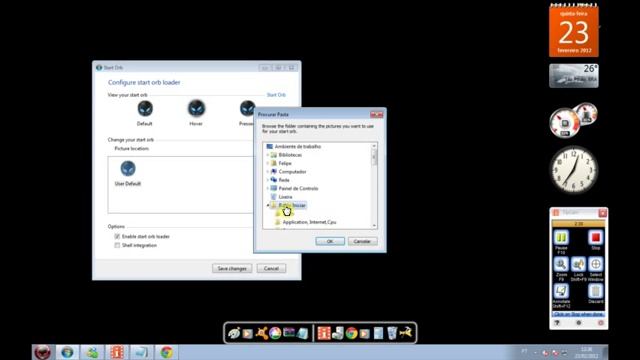The height and width of the screenshot is (360, 640).
Task: Click the analog clock gadget
Action: 573,169
